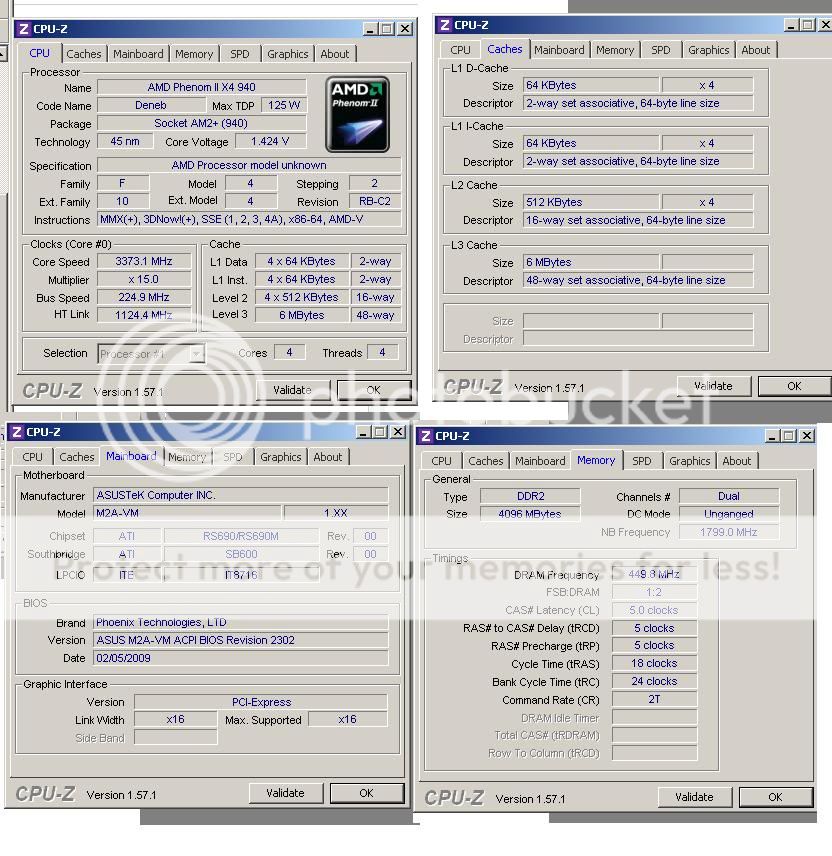Open Caches tab in the Motherboard window

pyautogui.click(x=77, y=457)
